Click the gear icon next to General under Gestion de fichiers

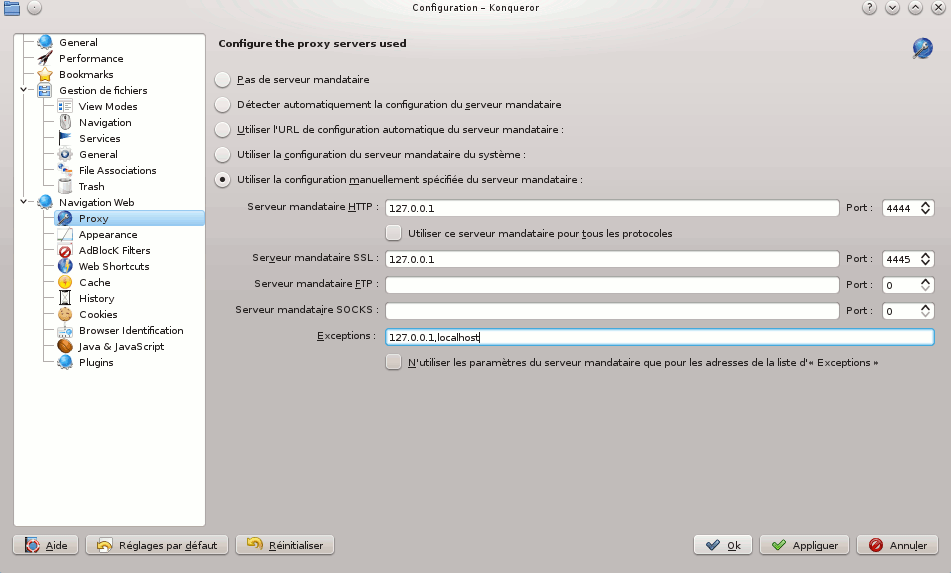65,155
